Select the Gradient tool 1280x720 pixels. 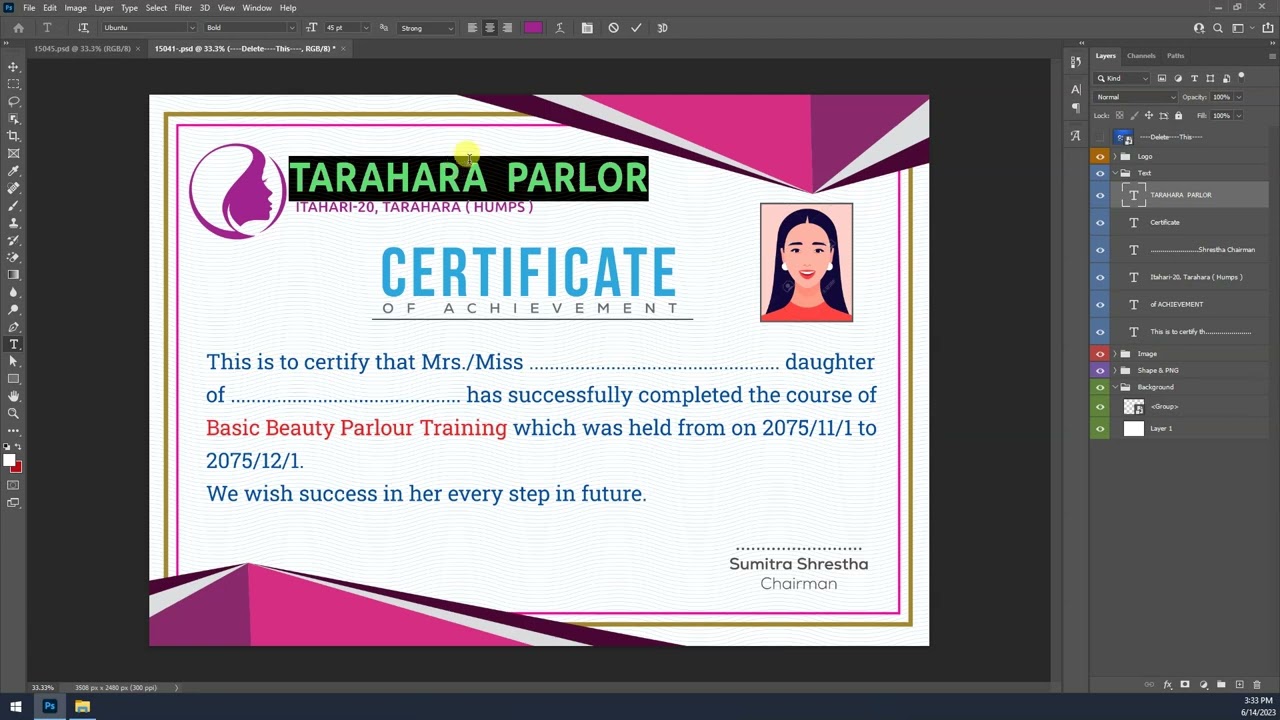pos(13,275)
